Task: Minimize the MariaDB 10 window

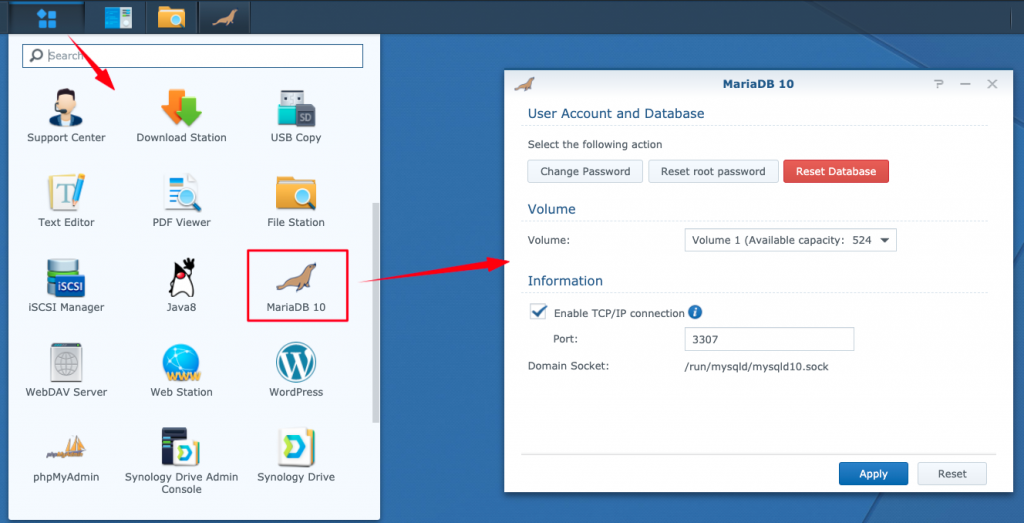Action: coord(965,84)
